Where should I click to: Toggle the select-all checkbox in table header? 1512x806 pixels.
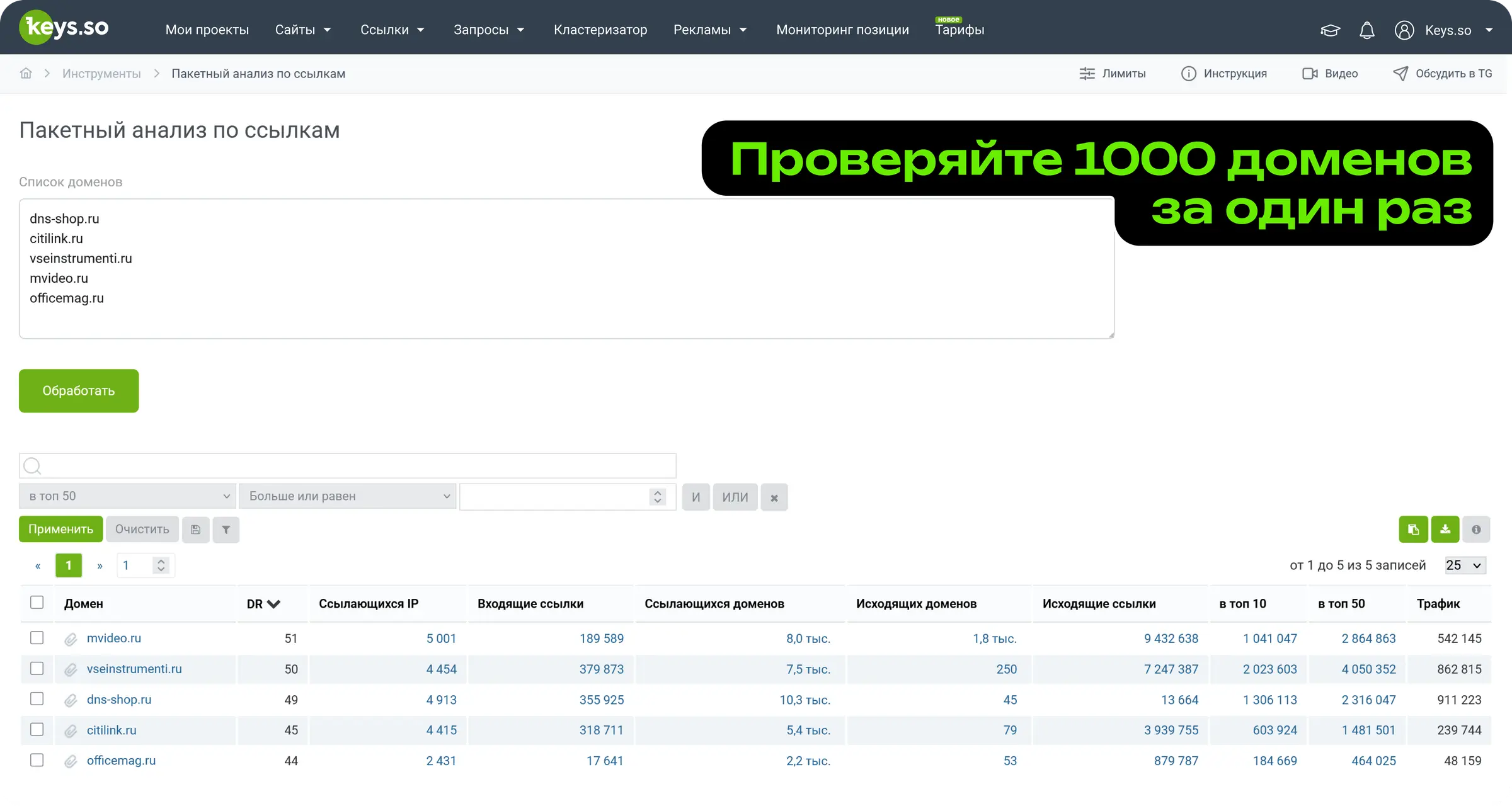[37, 603]
